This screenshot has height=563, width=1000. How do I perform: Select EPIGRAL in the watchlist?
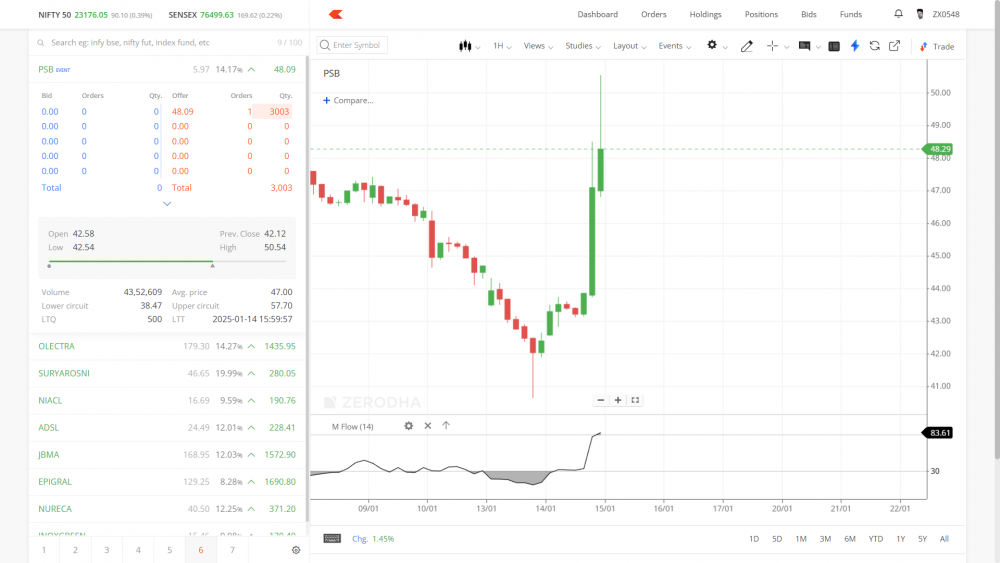click(x=167, y=482)
